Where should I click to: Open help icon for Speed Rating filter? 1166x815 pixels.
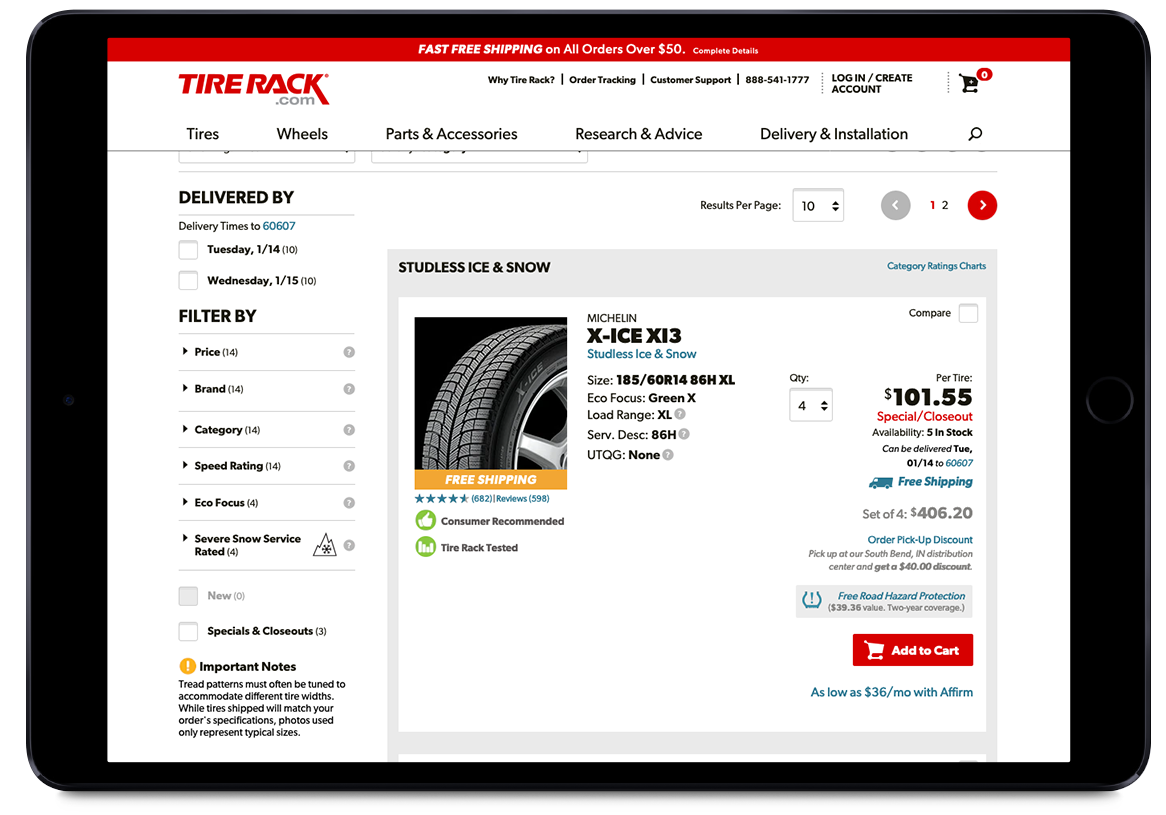(349, 466)
